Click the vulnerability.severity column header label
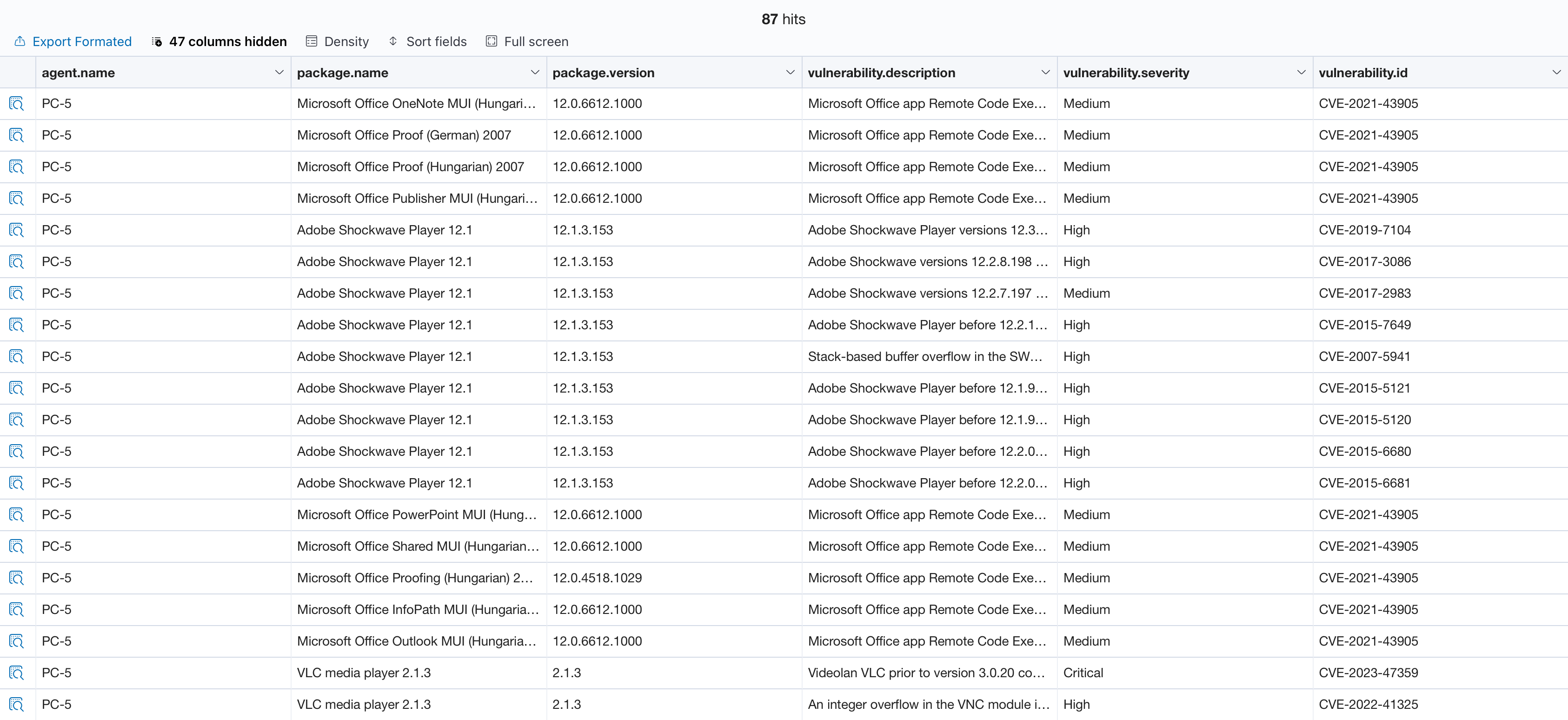This screenshot has height=720, width=1568. (1126, 73)
